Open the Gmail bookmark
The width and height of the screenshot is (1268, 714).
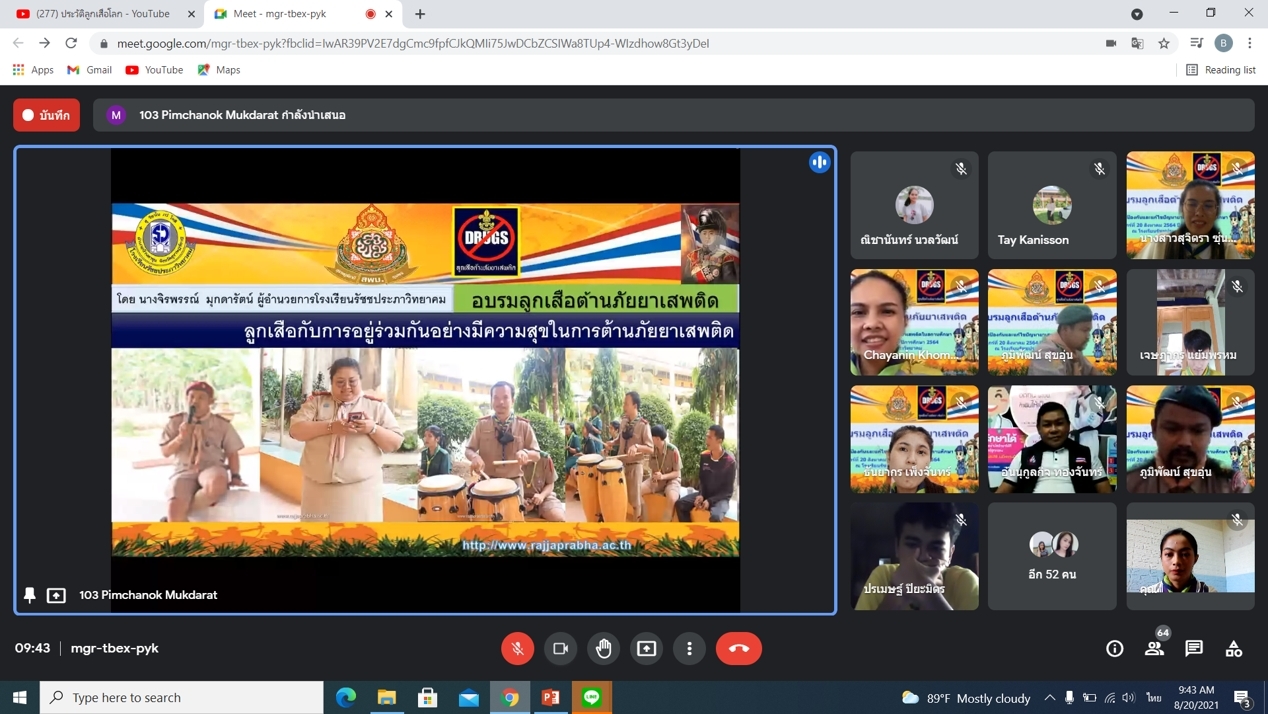click(x=89, y=70)
